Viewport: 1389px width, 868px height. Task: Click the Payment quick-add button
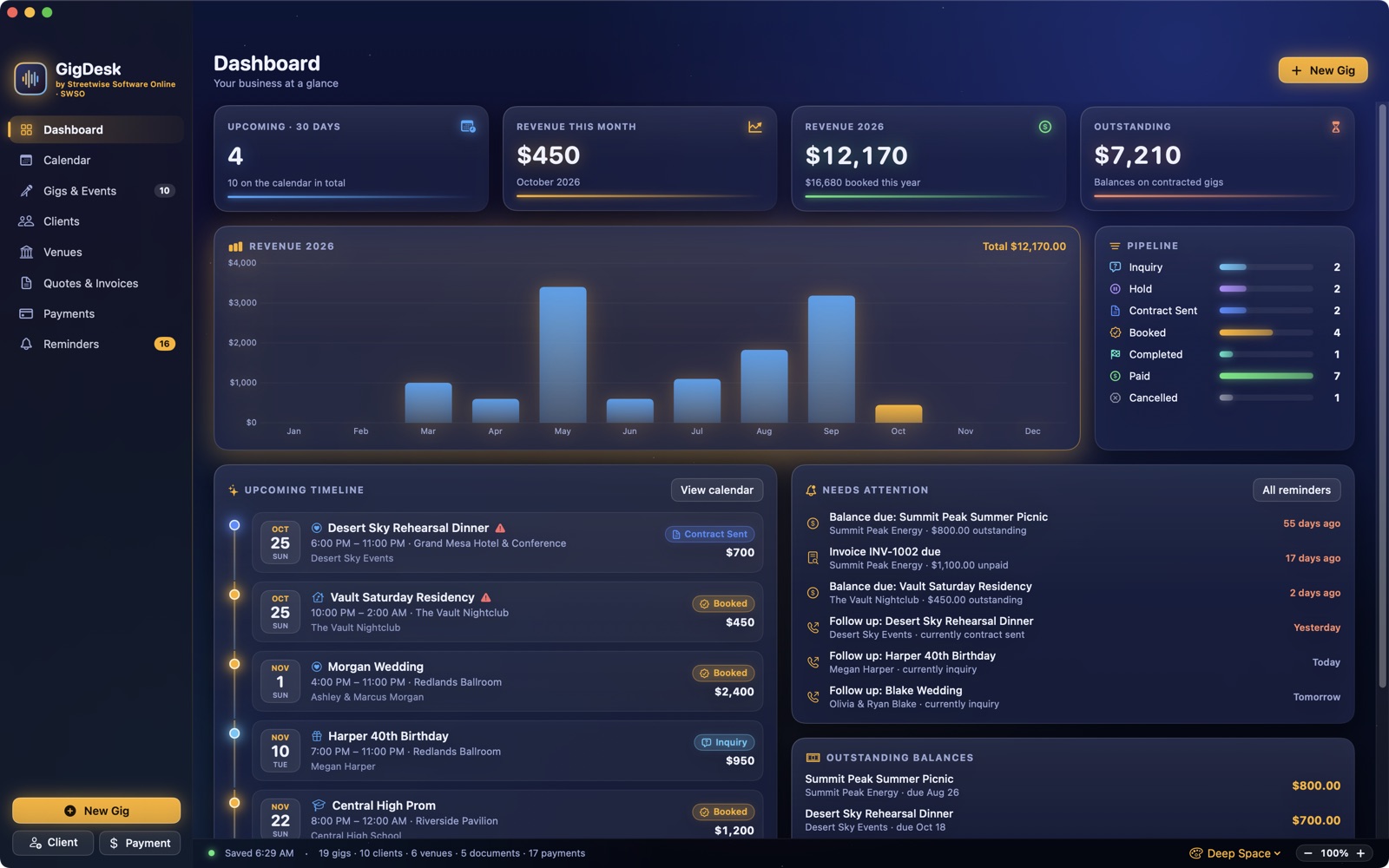pos(140,843)
